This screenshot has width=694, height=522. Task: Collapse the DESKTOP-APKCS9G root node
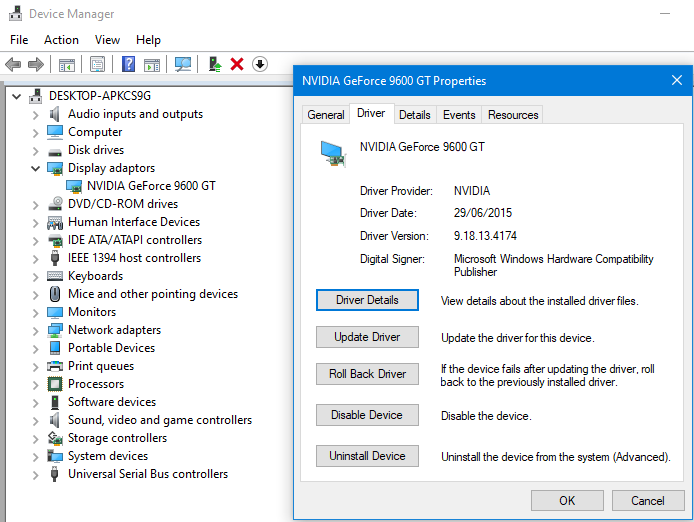tap(16, 96)
